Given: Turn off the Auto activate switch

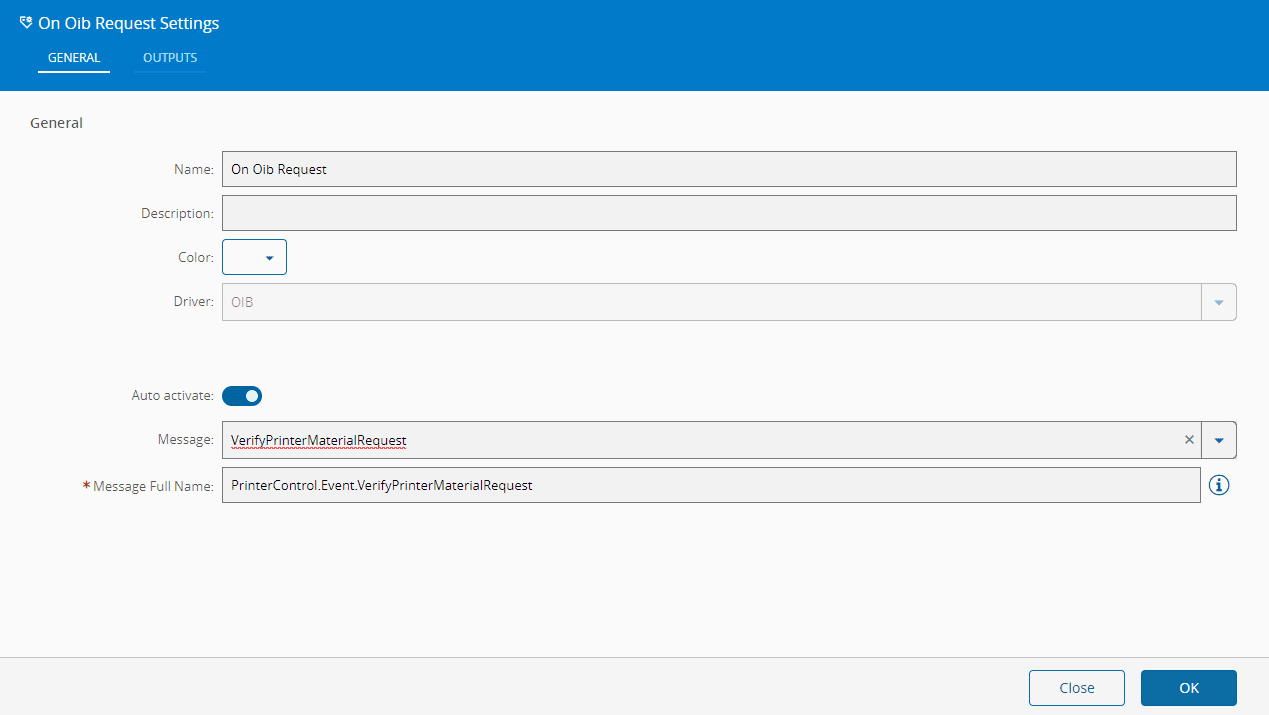Looking at the screenshot, I should (242, 396).
